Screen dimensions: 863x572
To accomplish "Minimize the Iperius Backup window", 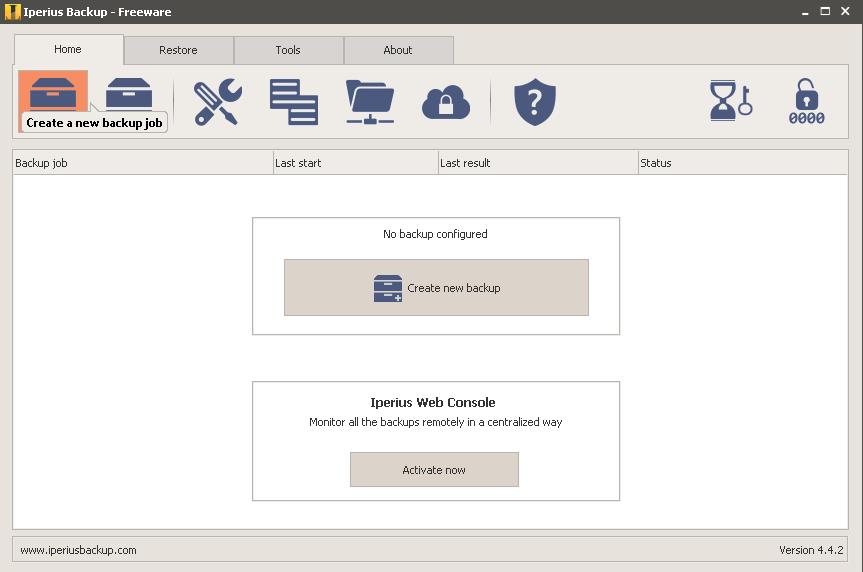I will (805, 12).
